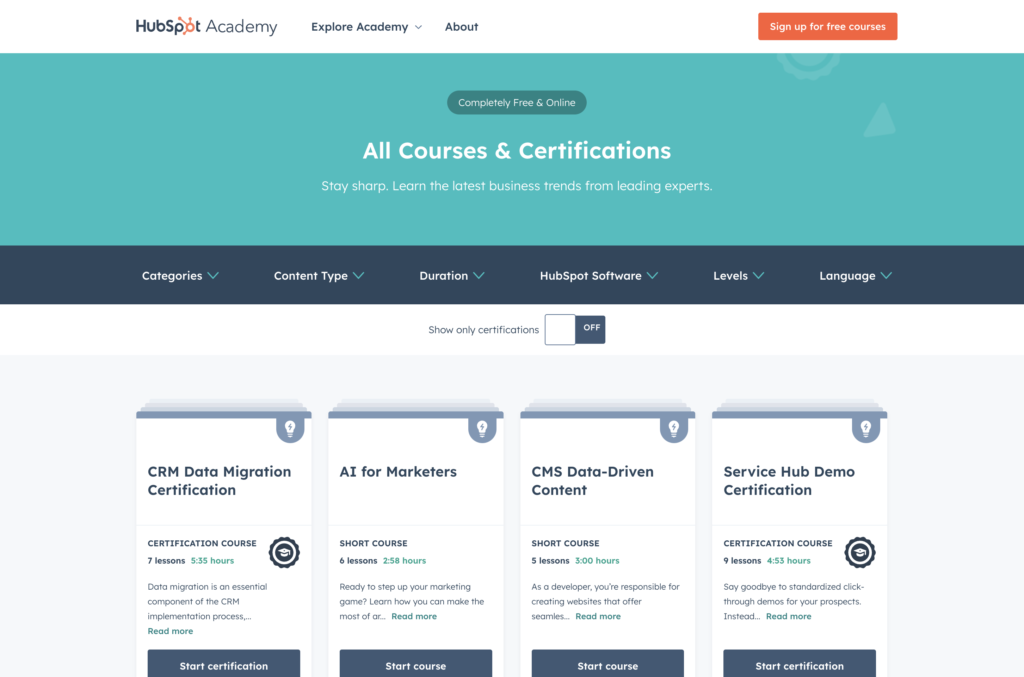The height and width of the screenshot is (677, 1024).
Task: Open the Content Type filter
Action: coord(319,276)
